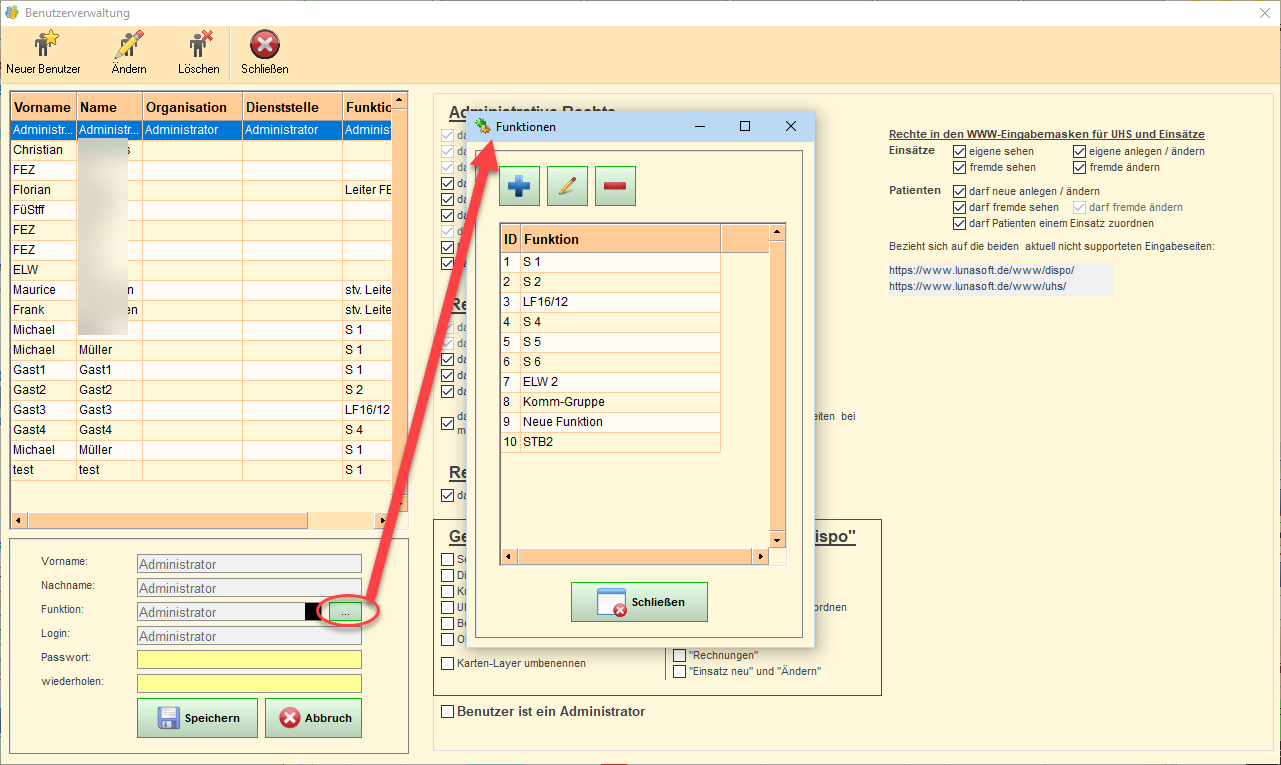The image size is (1281, 765).
Task: Toggle 'darf neue anlegen / ändern' checkbox
Action: tap(960, 191)
